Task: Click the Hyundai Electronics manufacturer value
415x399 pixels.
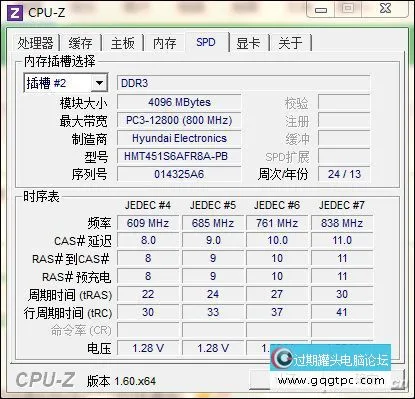Action: [x=179, y=138]
